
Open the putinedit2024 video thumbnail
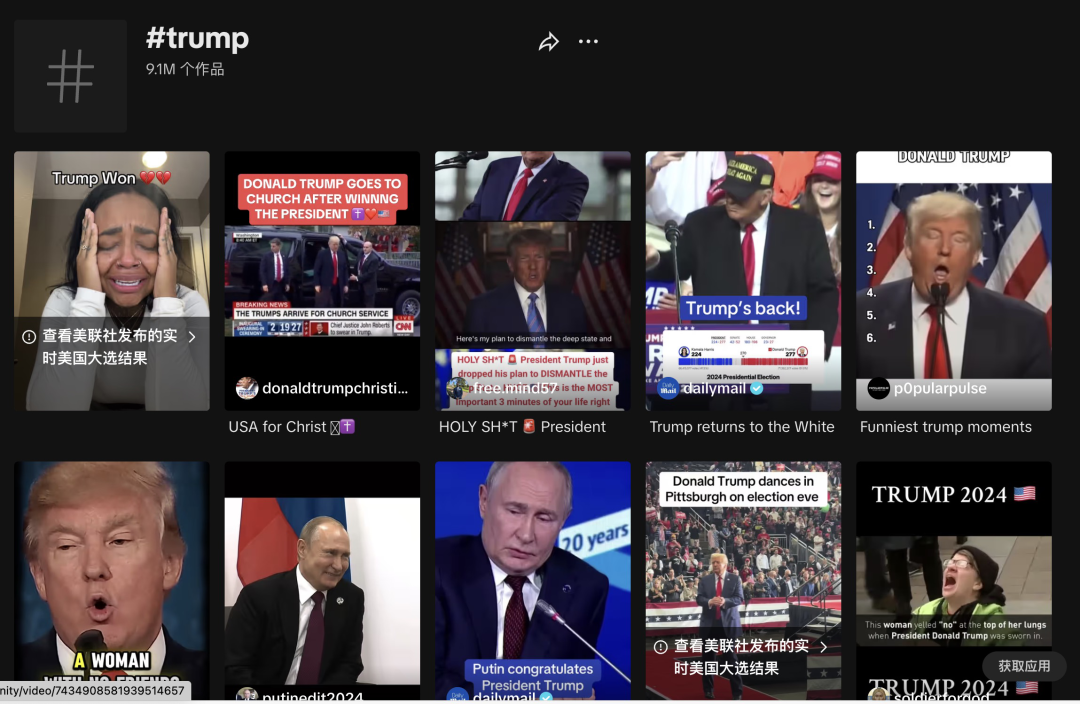point(322,580)
